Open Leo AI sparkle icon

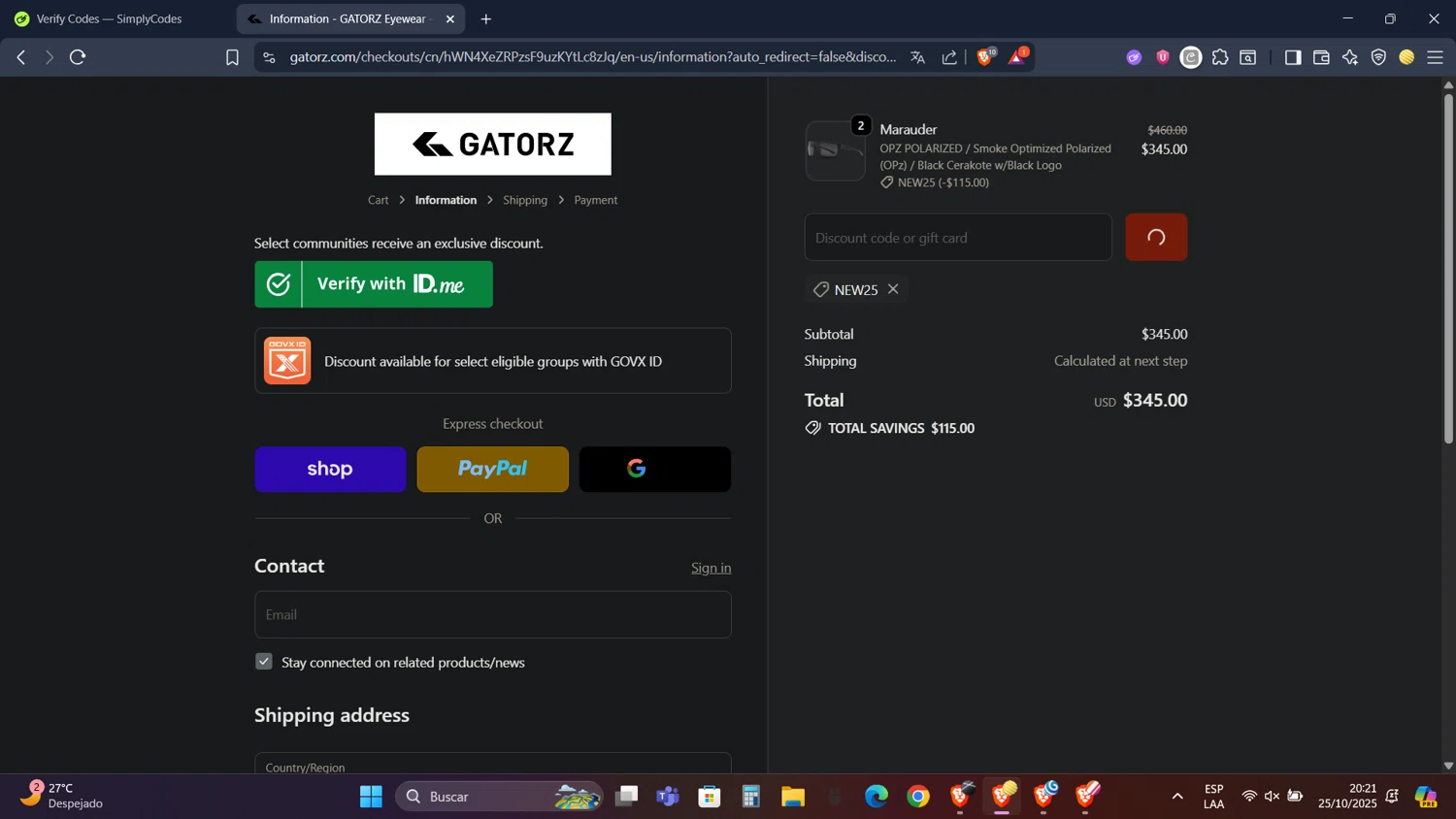click(1349, 57)
